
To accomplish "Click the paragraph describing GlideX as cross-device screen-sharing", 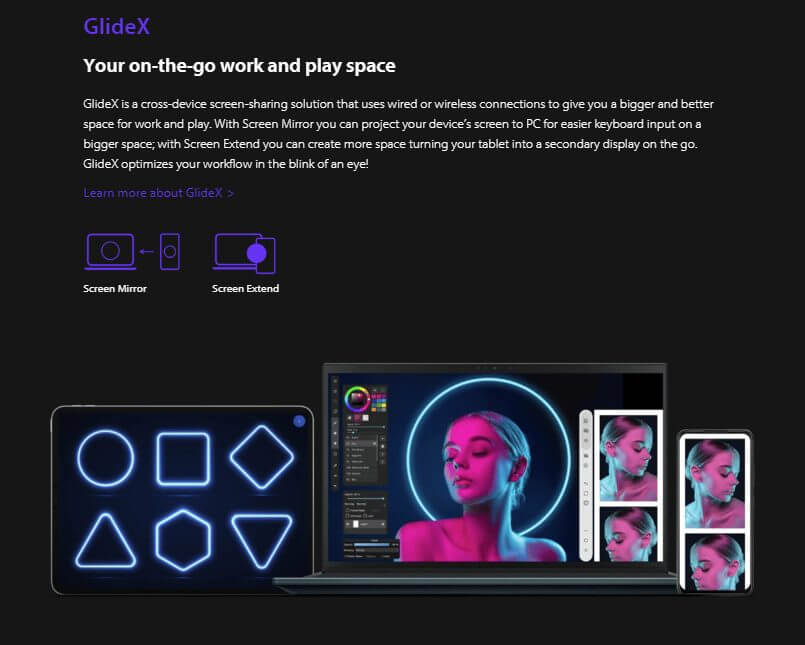I will 398,134.
